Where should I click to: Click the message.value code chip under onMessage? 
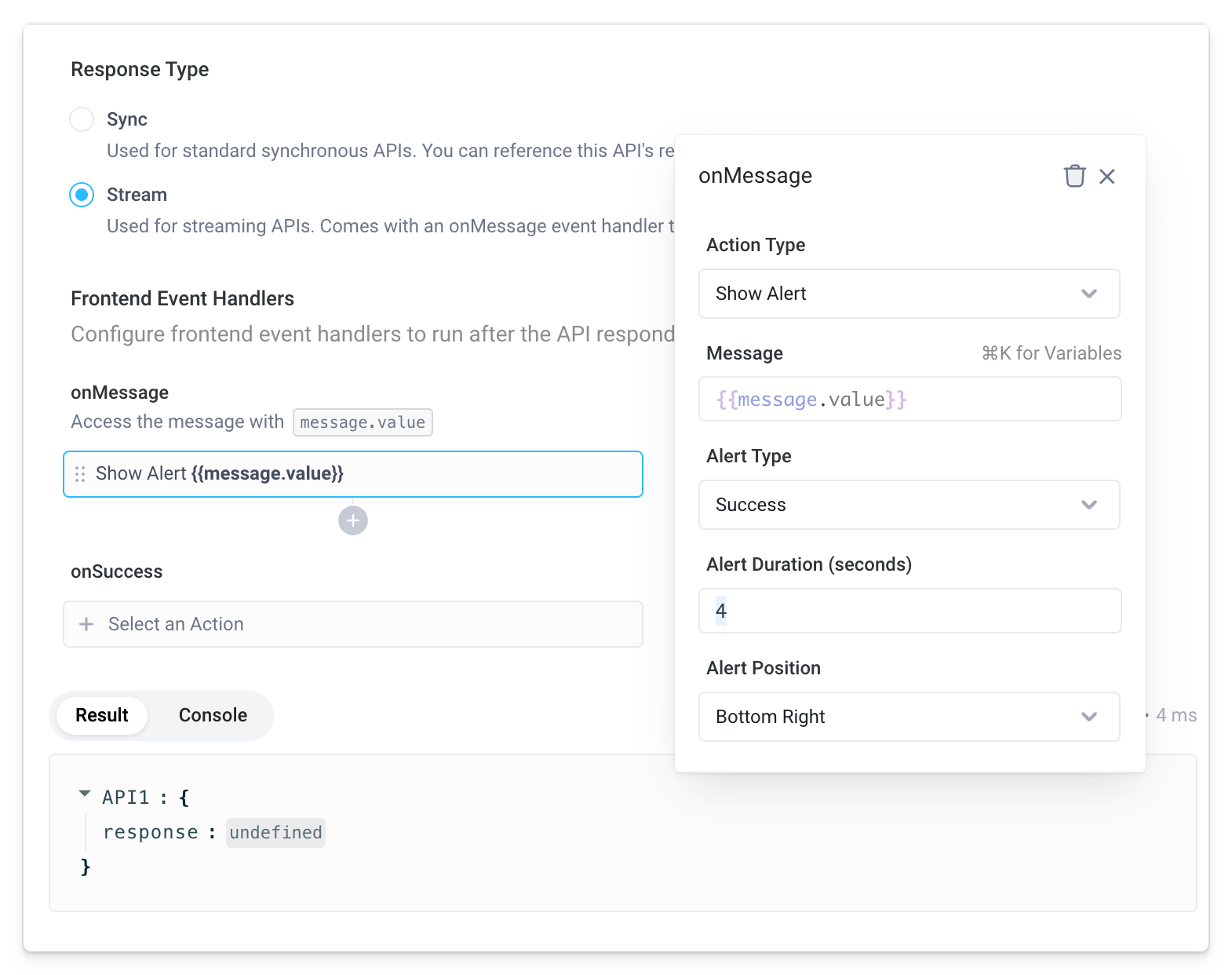(x=363, y=422)
